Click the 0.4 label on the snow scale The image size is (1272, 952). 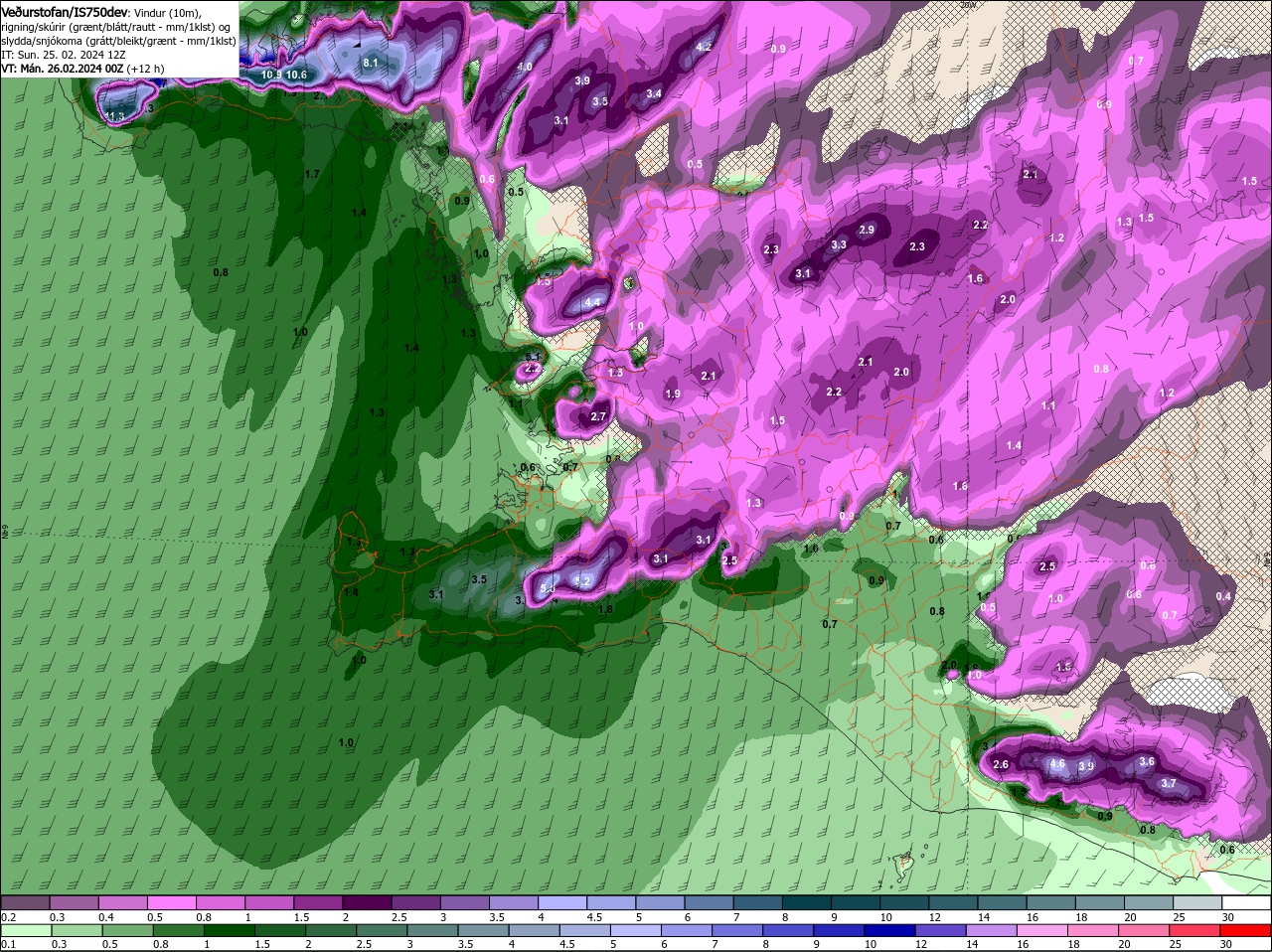(106, 917)
